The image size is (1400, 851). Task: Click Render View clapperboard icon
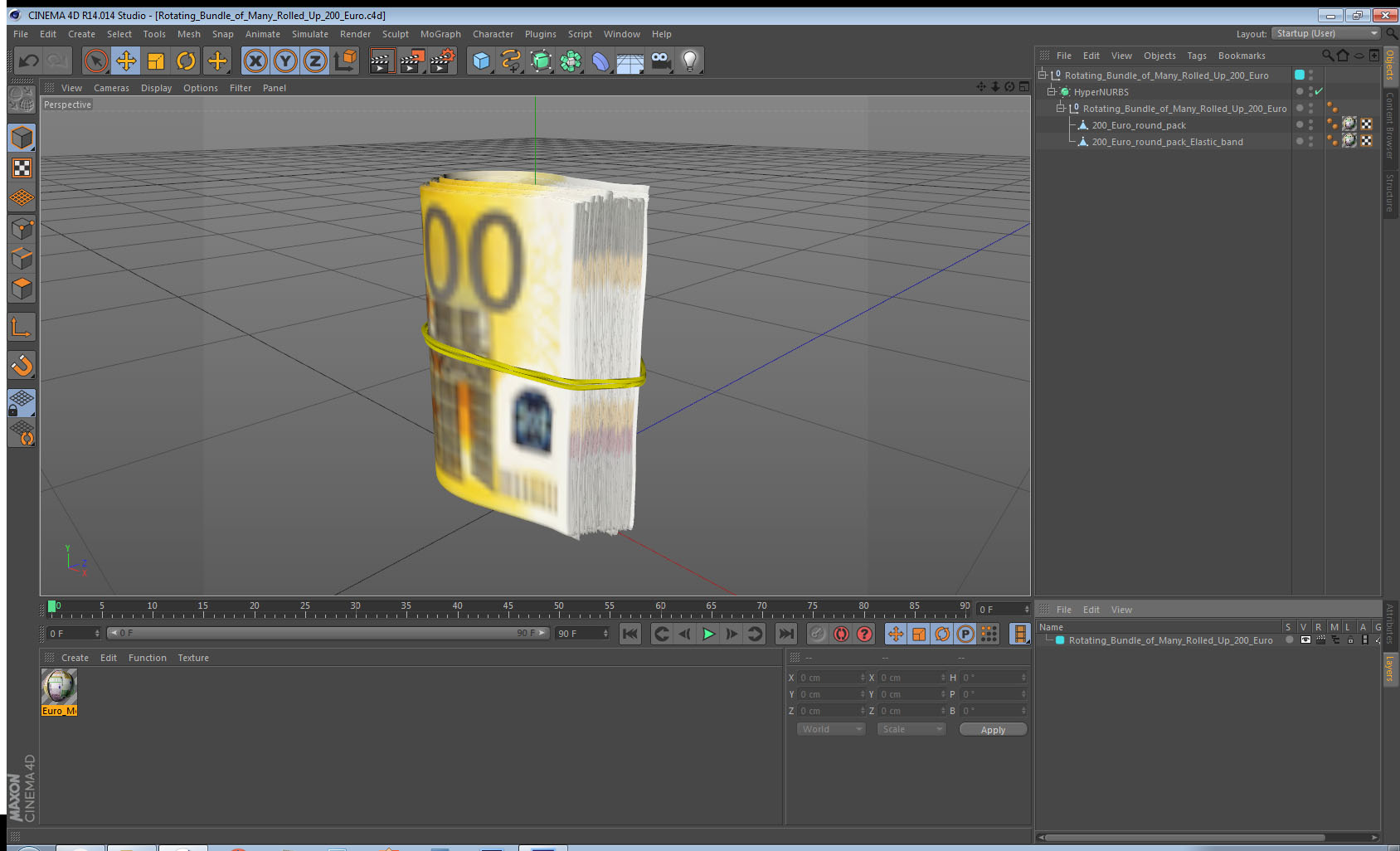coord(381,61)
